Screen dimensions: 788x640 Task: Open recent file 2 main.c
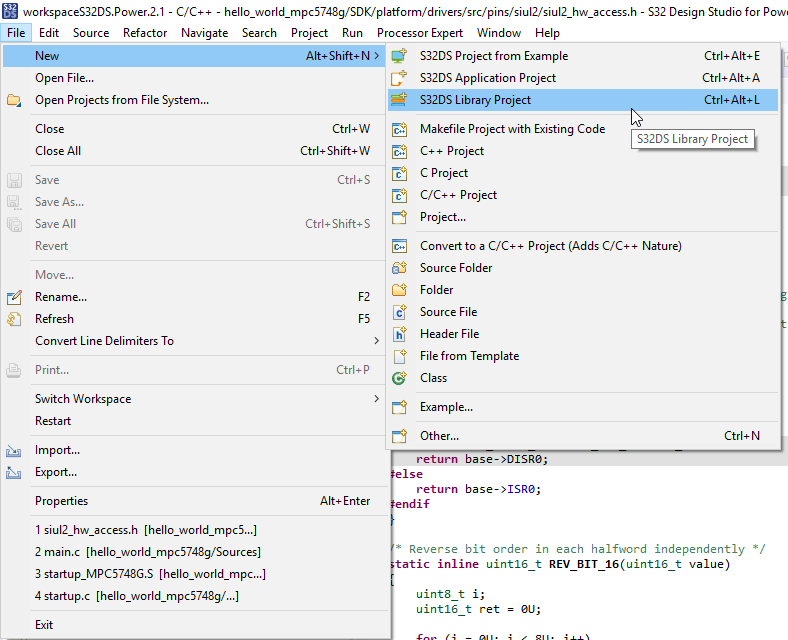point(196,552)
